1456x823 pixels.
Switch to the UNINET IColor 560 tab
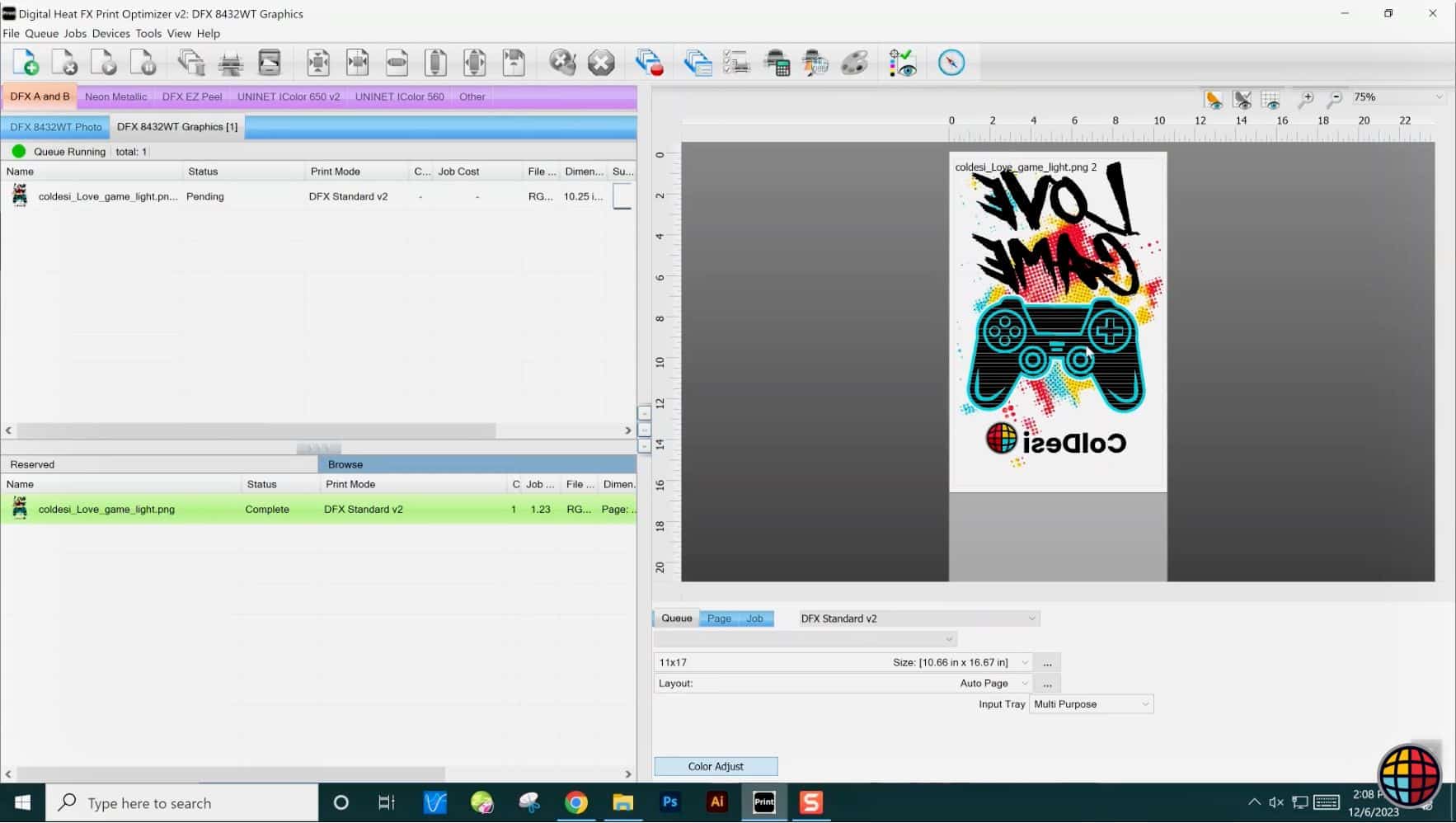click(399, 96)
